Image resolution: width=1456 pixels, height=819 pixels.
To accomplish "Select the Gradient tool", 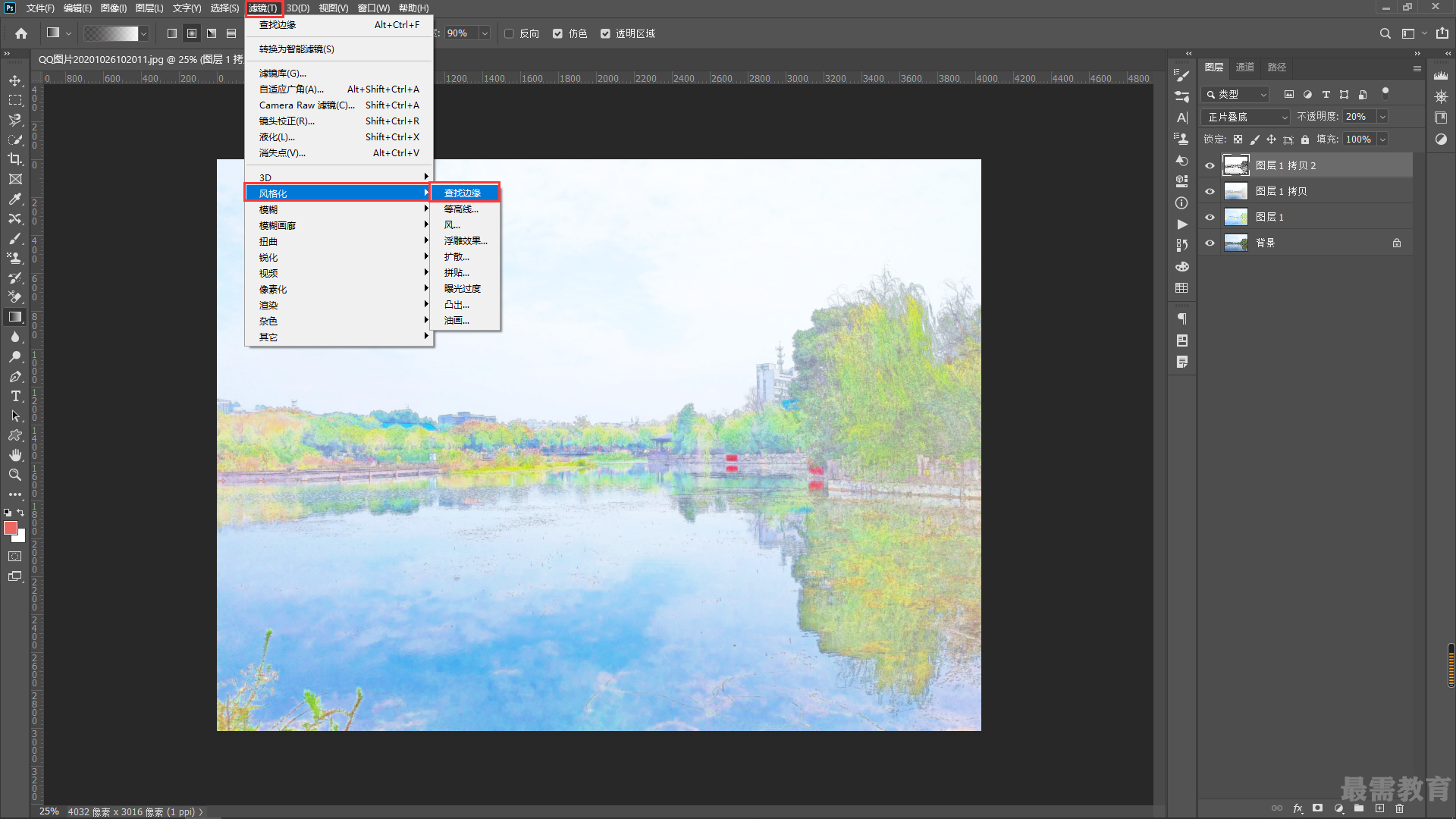I will tap(15, 317).
